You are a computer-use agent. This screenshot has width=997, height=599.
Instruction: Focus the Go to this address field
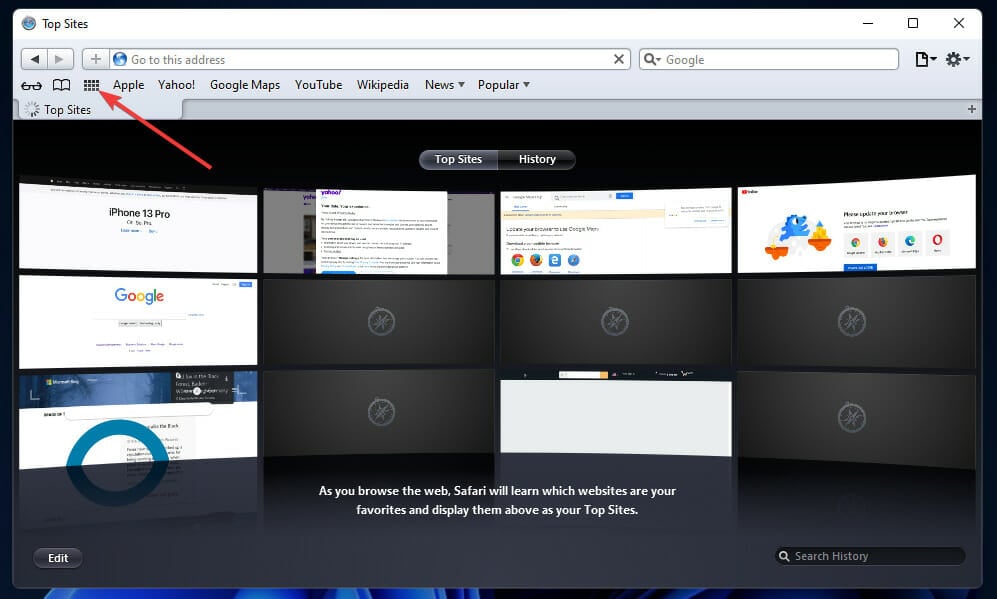tap(369, 59)
